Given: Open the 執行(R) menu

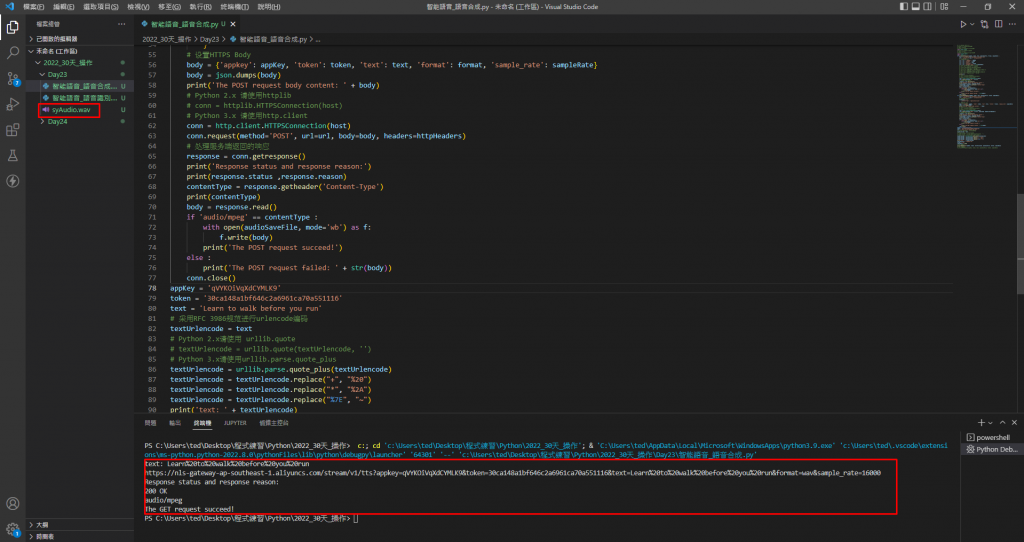Looking at the screenshot, I should (200, 7).
